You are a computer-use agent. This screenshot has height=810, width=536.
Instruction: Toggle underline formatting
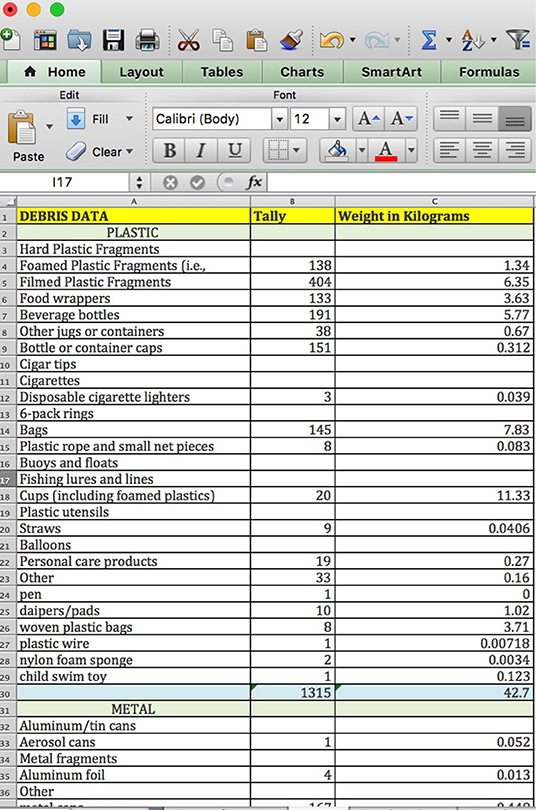[234, 151]
